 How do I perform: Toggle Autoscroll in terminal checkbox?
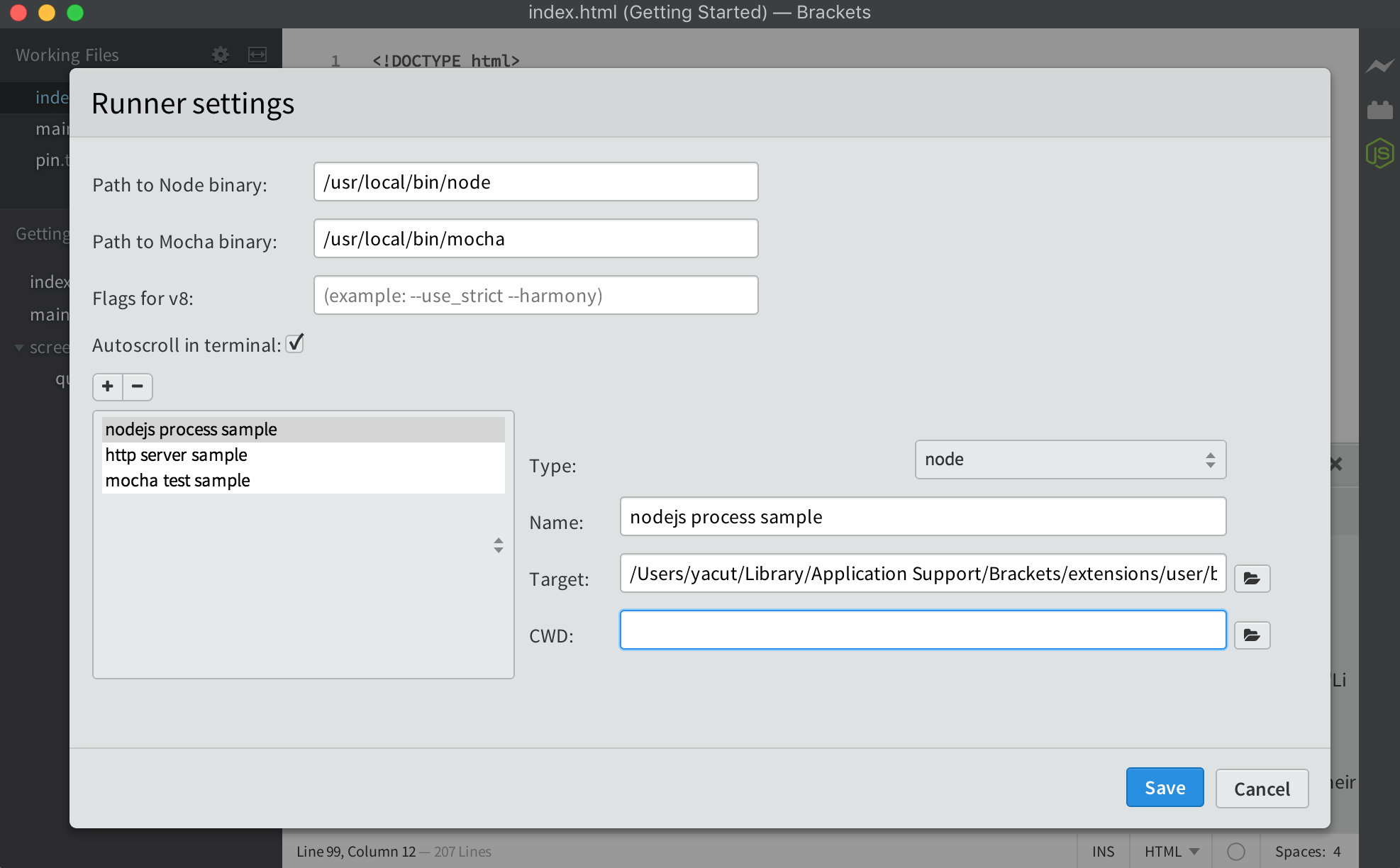pos(295,344)
